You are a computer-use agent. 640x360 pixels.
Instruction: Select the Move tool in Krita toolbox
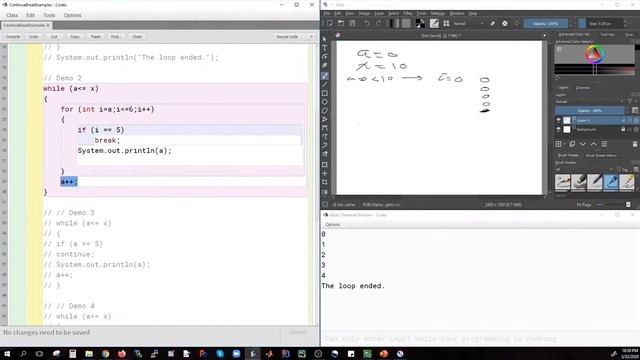point(324,173)
